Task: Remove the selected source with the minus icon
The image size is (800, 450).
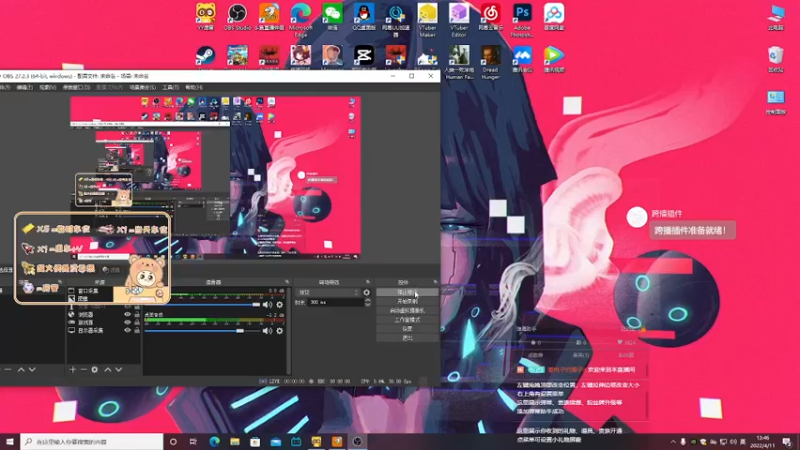Action: [84, 369]
